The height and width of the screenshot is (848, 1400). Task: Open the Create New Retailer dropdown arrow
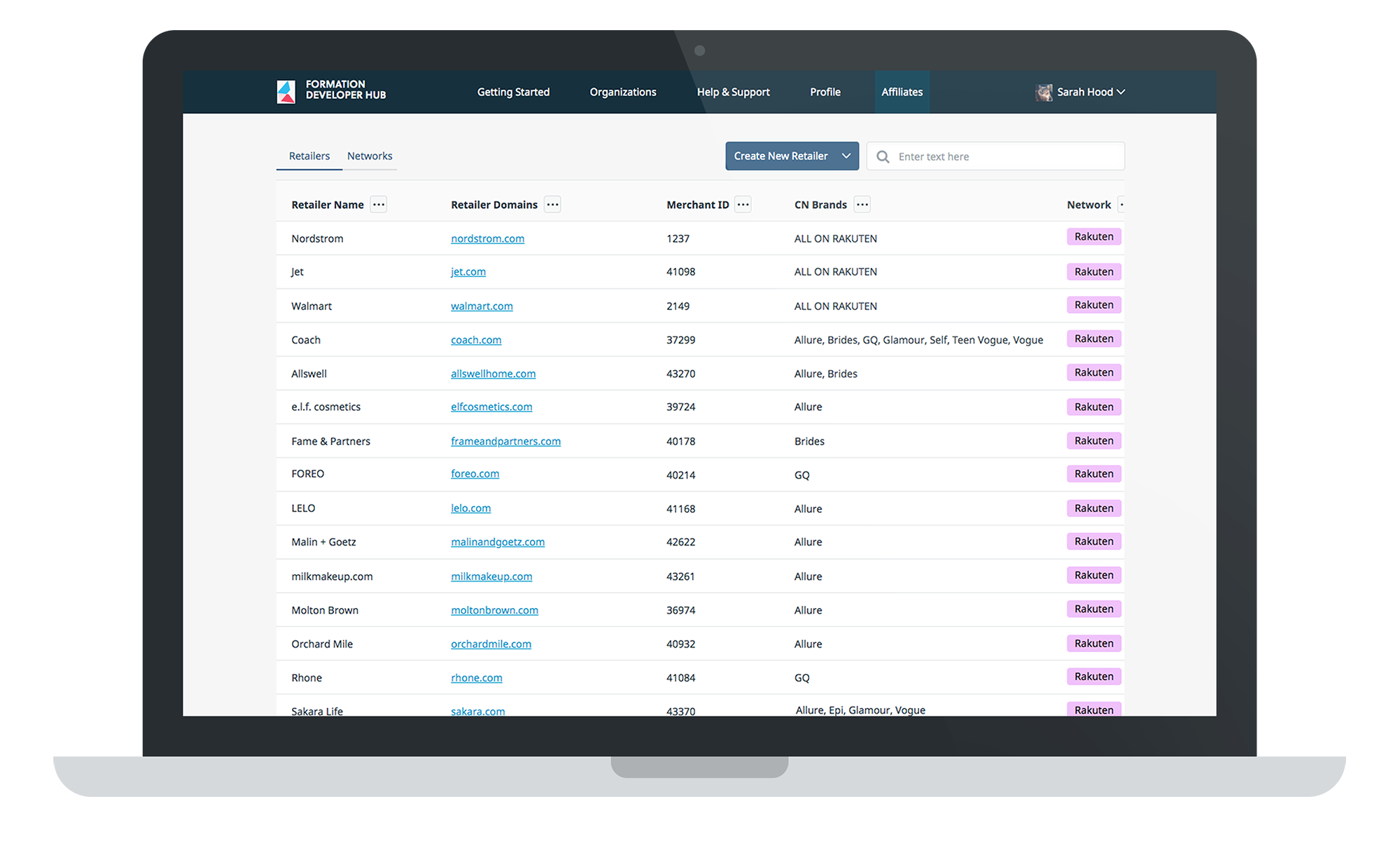846,156
